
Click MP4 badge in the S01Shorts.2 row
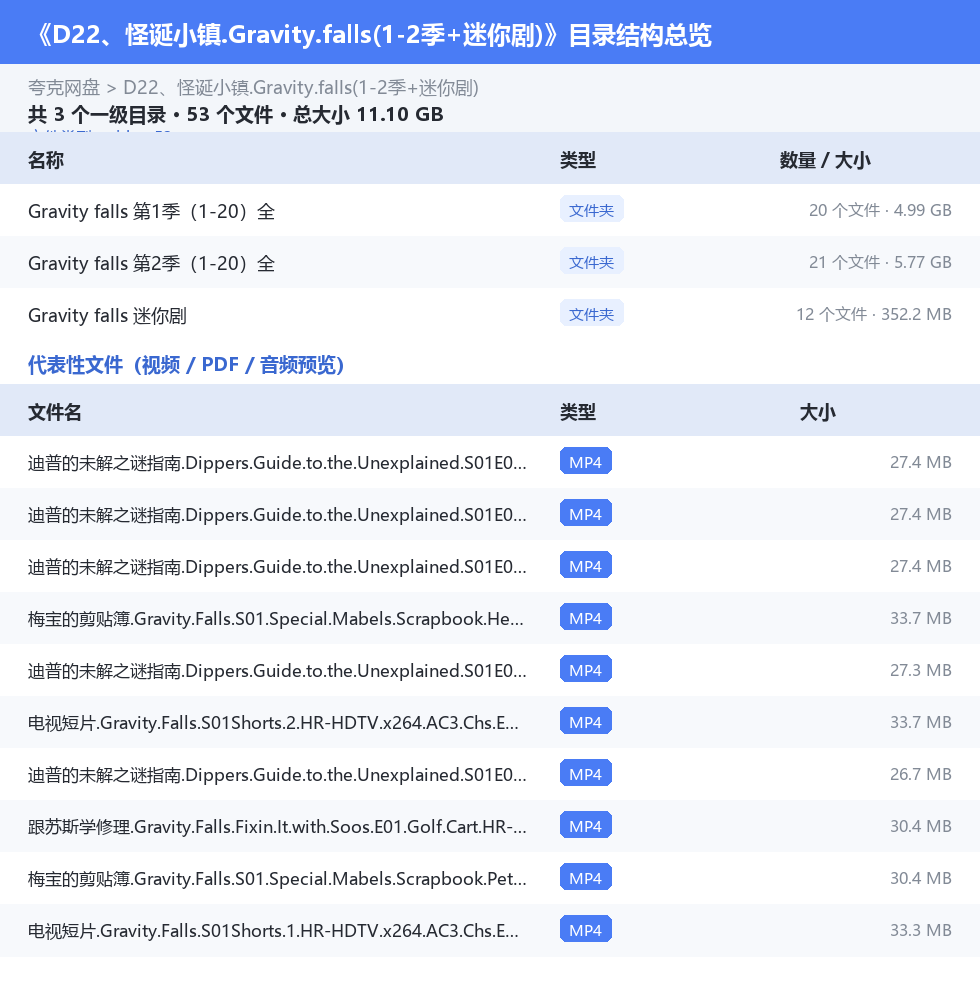pos(585,722)
